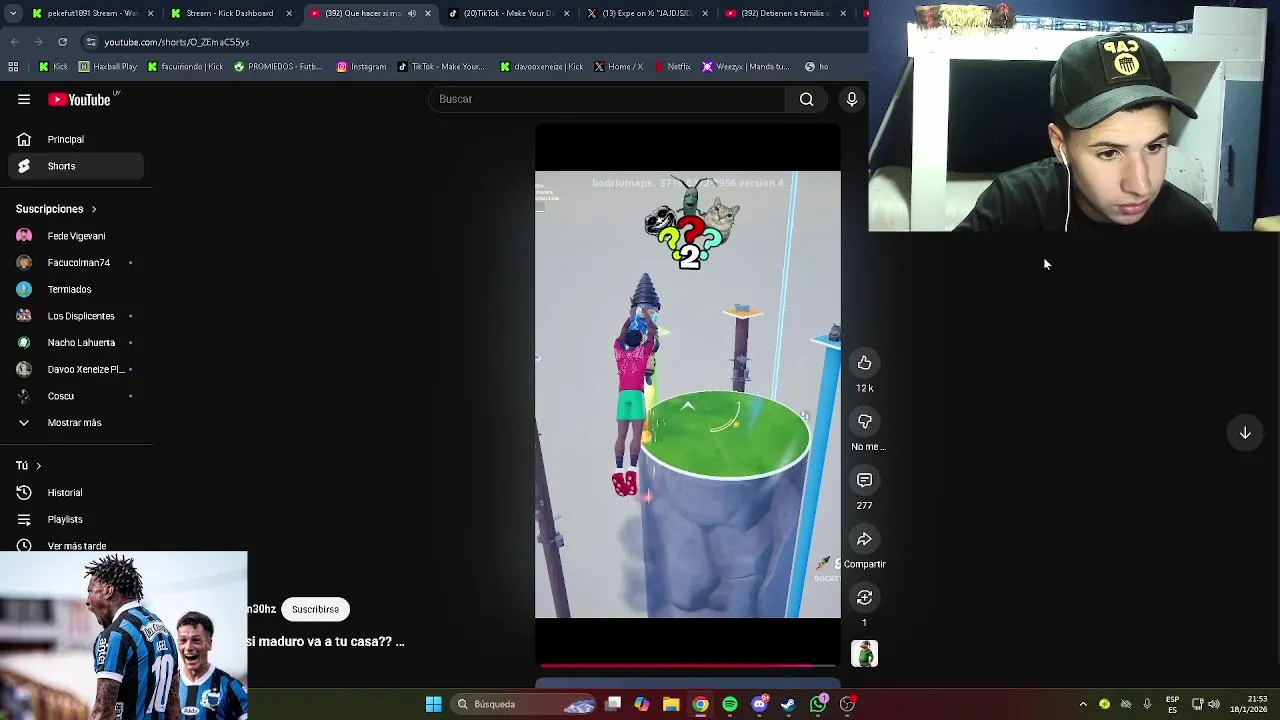Open Termiados subscription channel
The width and height of the screenshot is (1280, 720).
point(76,289)
